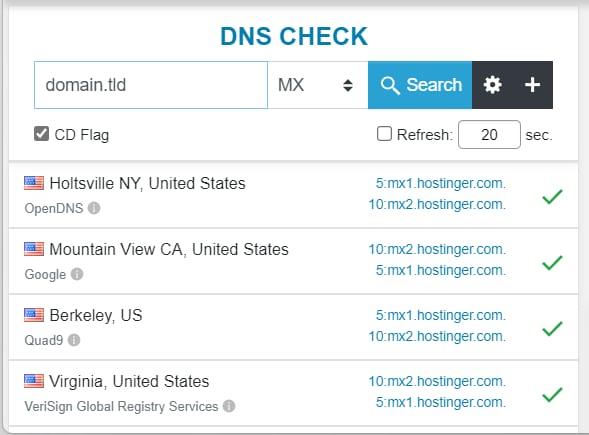This screenshot has width=589, height=435.
Task: Click the US flag beside Virginia, United States
Action: 34,381
